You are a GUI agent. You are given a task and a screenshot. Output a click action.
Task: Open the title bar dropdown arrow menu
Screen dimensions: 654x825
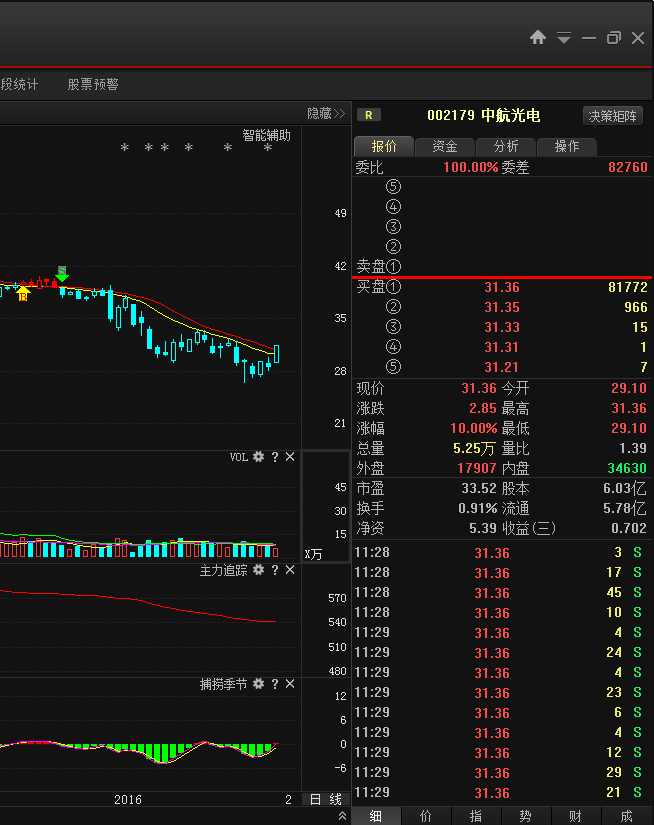click(564, 38)
